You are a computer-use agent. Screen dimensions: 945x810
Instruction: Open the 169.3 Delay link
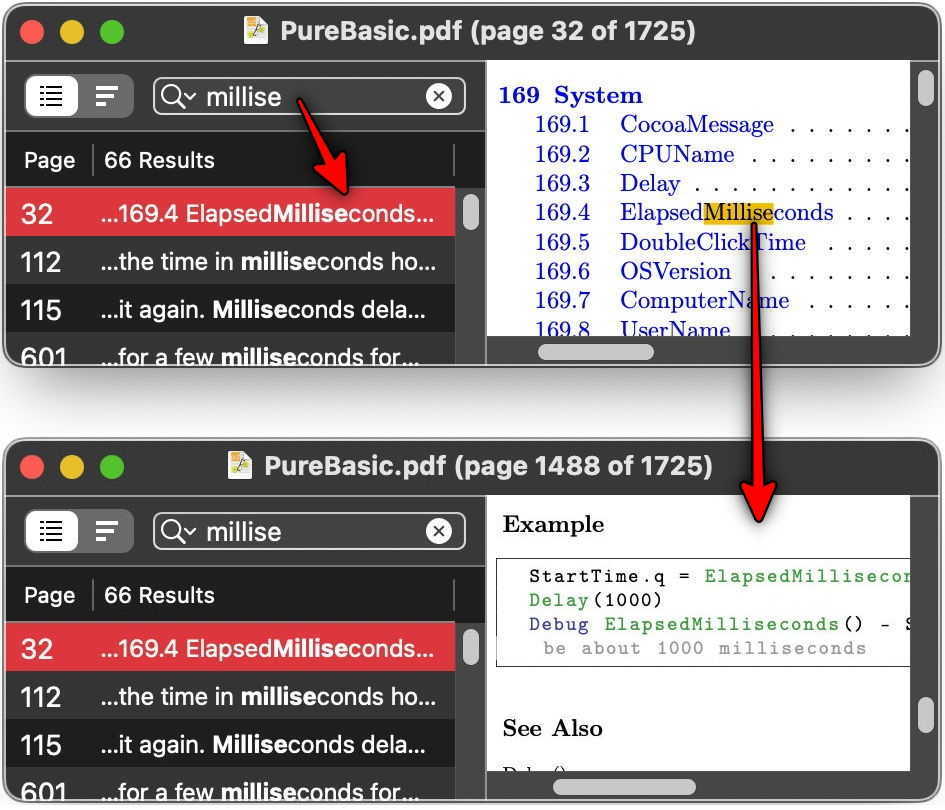pos(608,183)
